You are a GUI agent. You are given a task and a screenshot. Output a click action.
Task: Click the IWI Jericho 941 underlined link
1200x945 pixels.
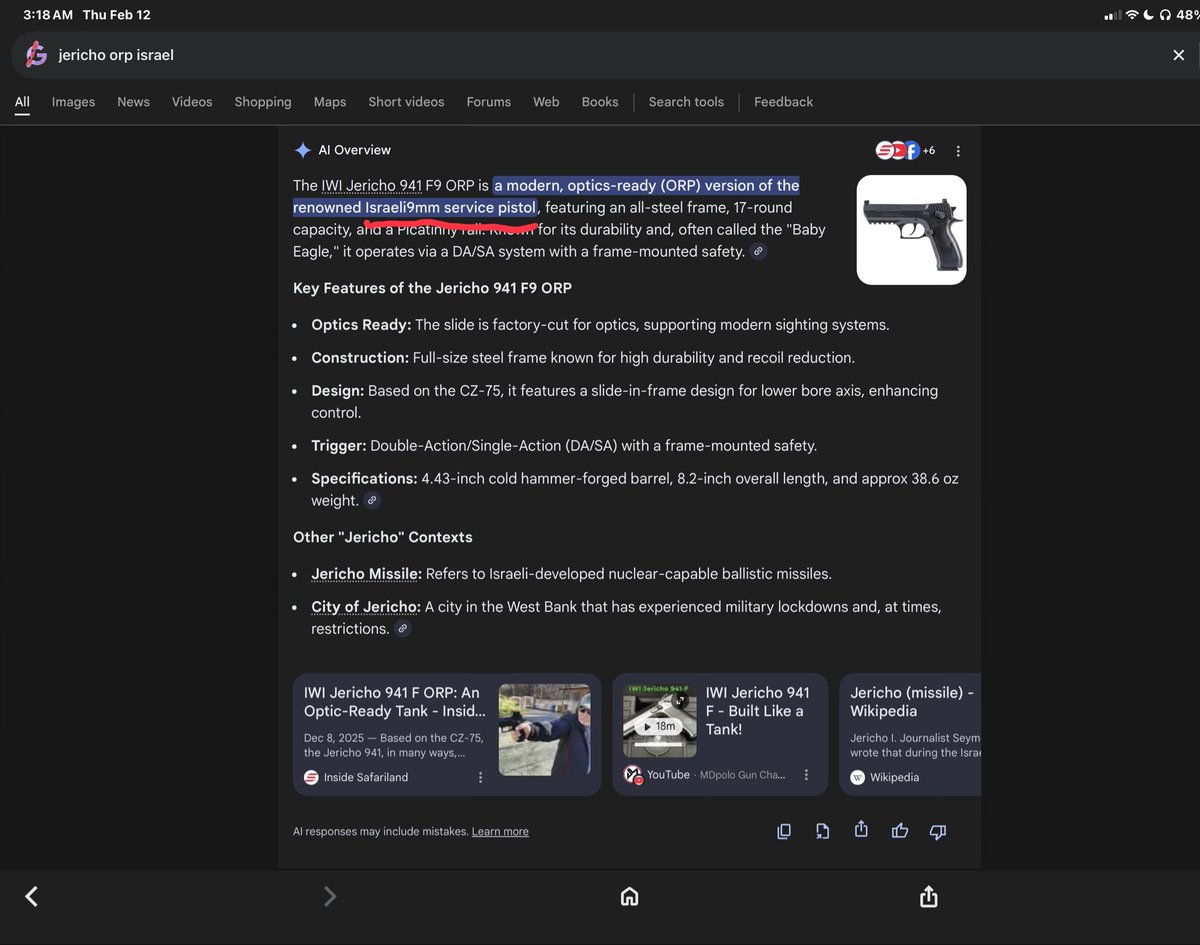coord(371,185)
